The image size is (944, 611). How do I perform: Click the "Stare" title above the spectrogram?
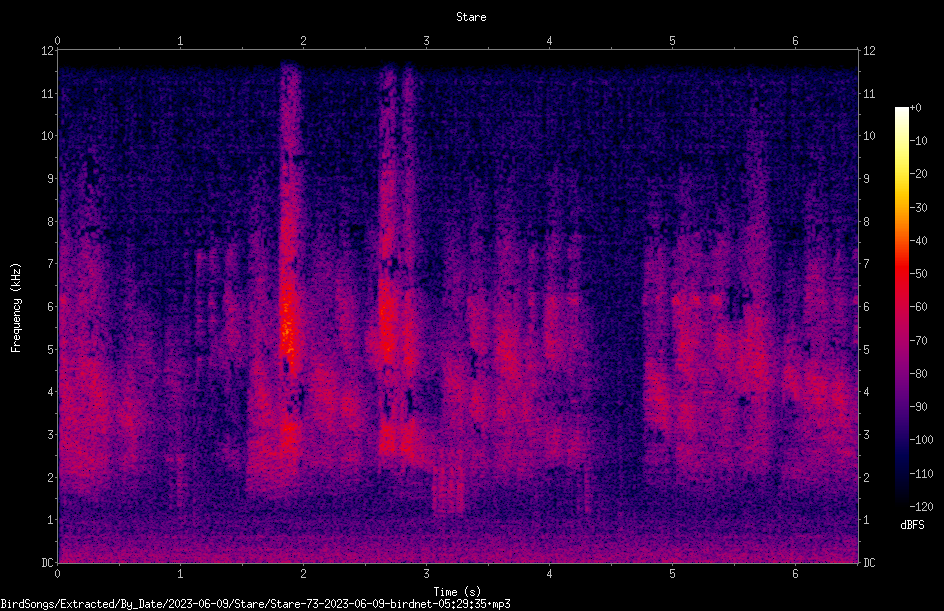click(471, 17)
